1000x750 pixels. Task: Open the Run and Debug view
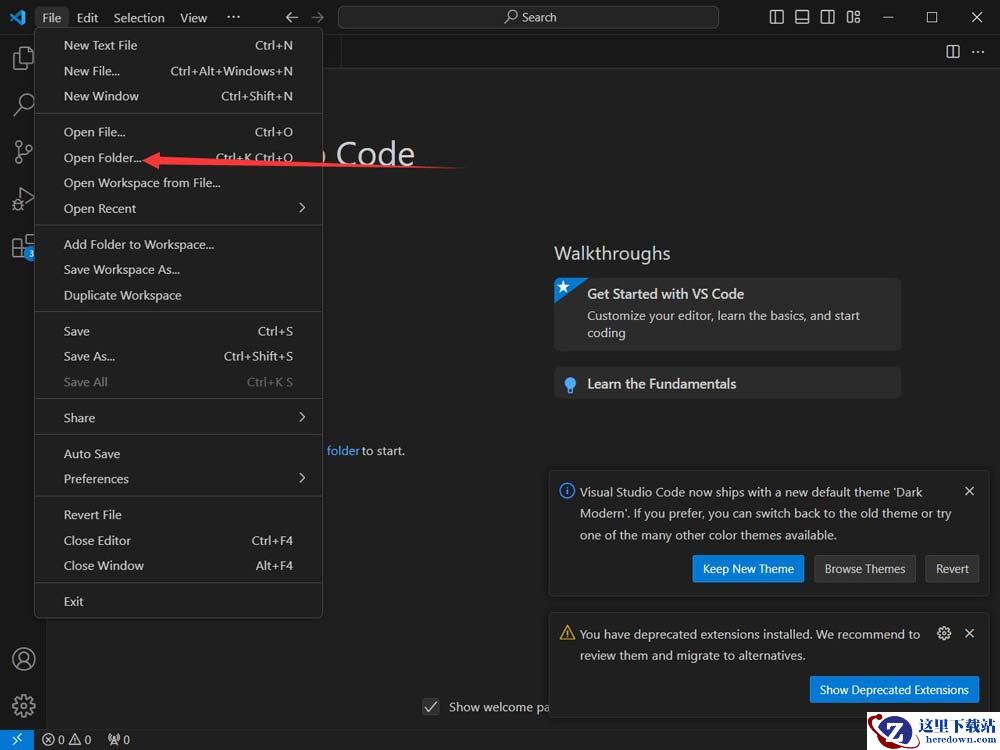point(23,199)
